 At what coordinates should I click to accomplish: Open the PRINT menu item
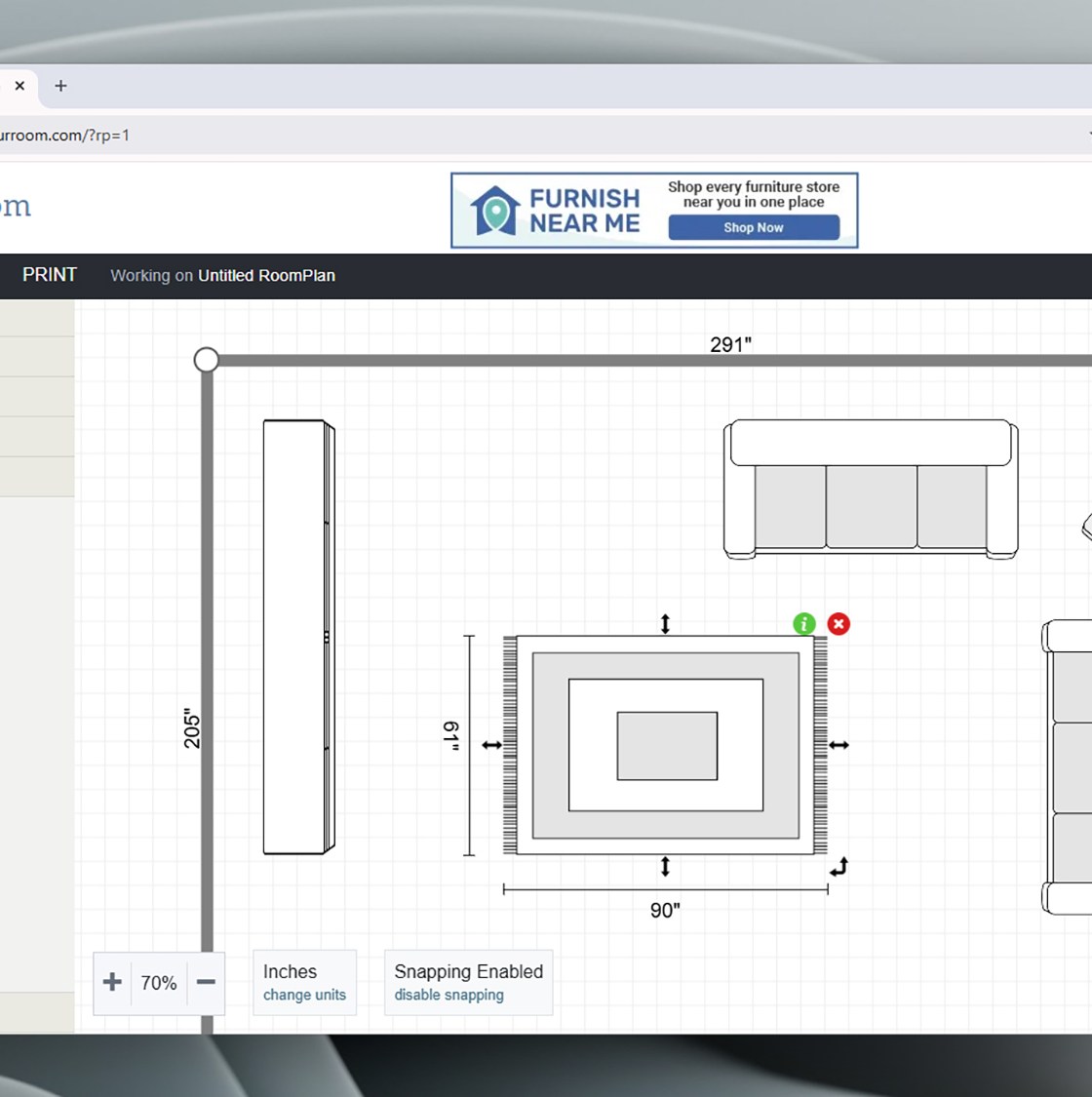click(x=50, y=275)
